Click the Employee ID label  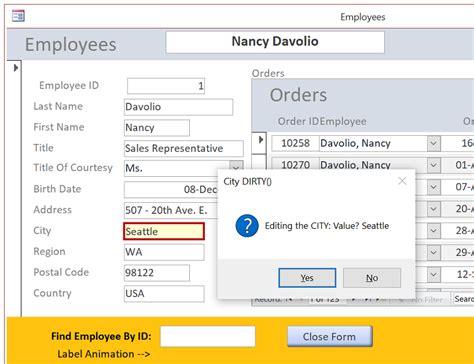pyautogui.click(x=69, y=86)
